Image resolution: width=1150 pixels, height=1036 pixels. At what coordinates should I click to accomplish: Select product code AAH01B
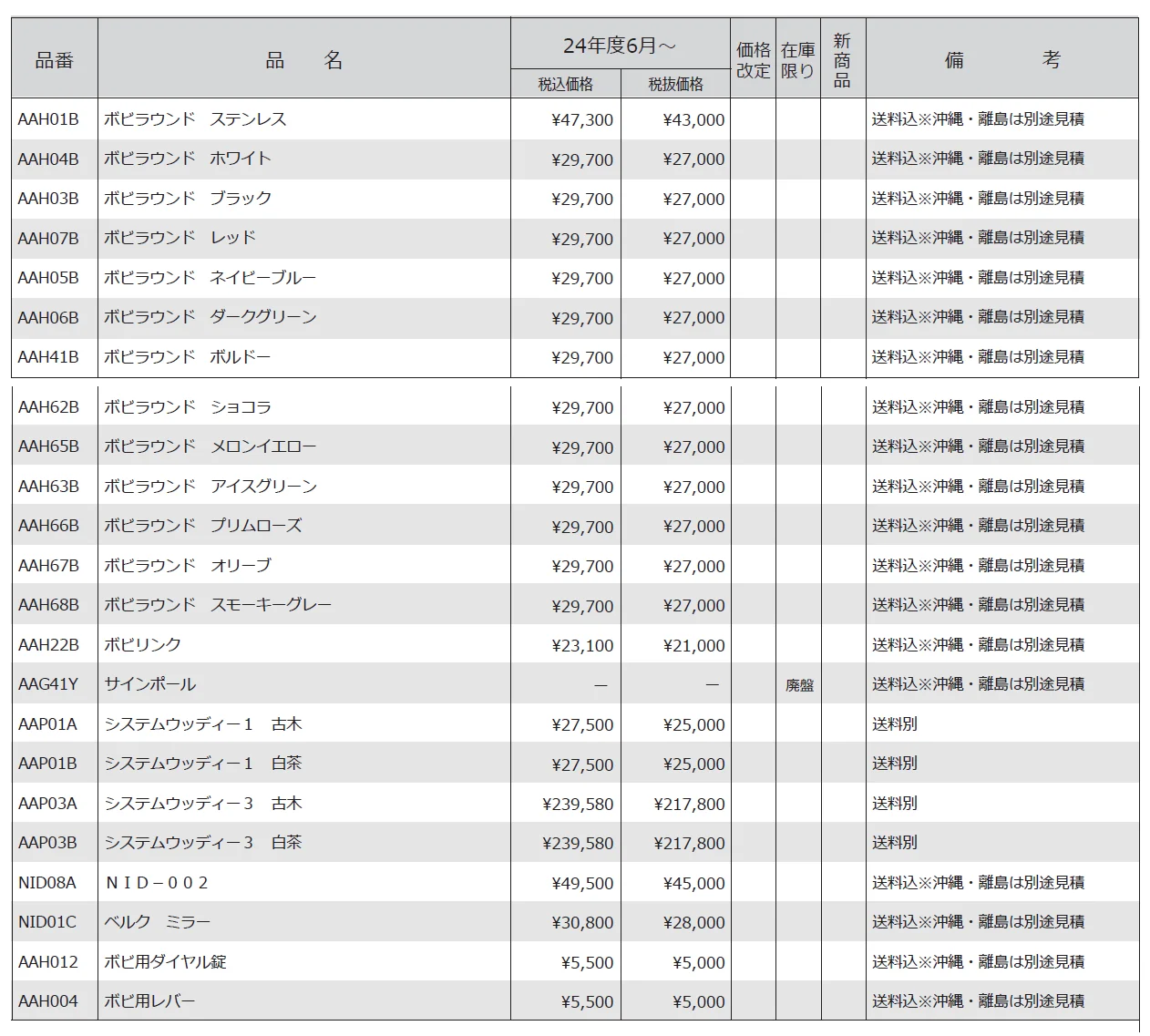[x=48, y=119]
